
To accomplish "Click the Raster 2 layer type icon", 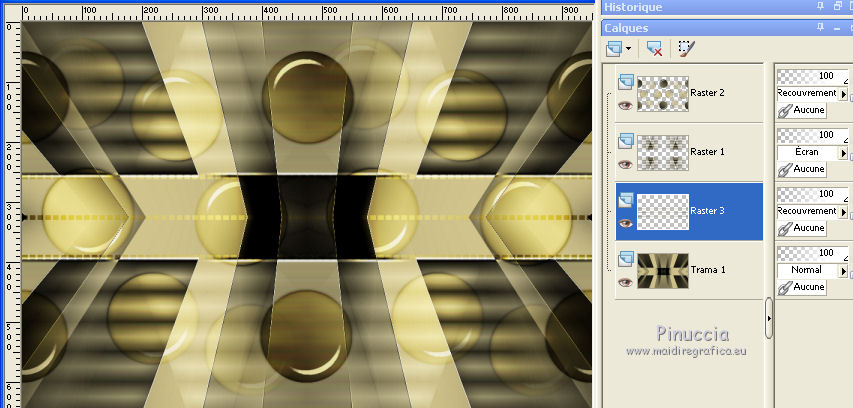I will (x=626, y=82).
